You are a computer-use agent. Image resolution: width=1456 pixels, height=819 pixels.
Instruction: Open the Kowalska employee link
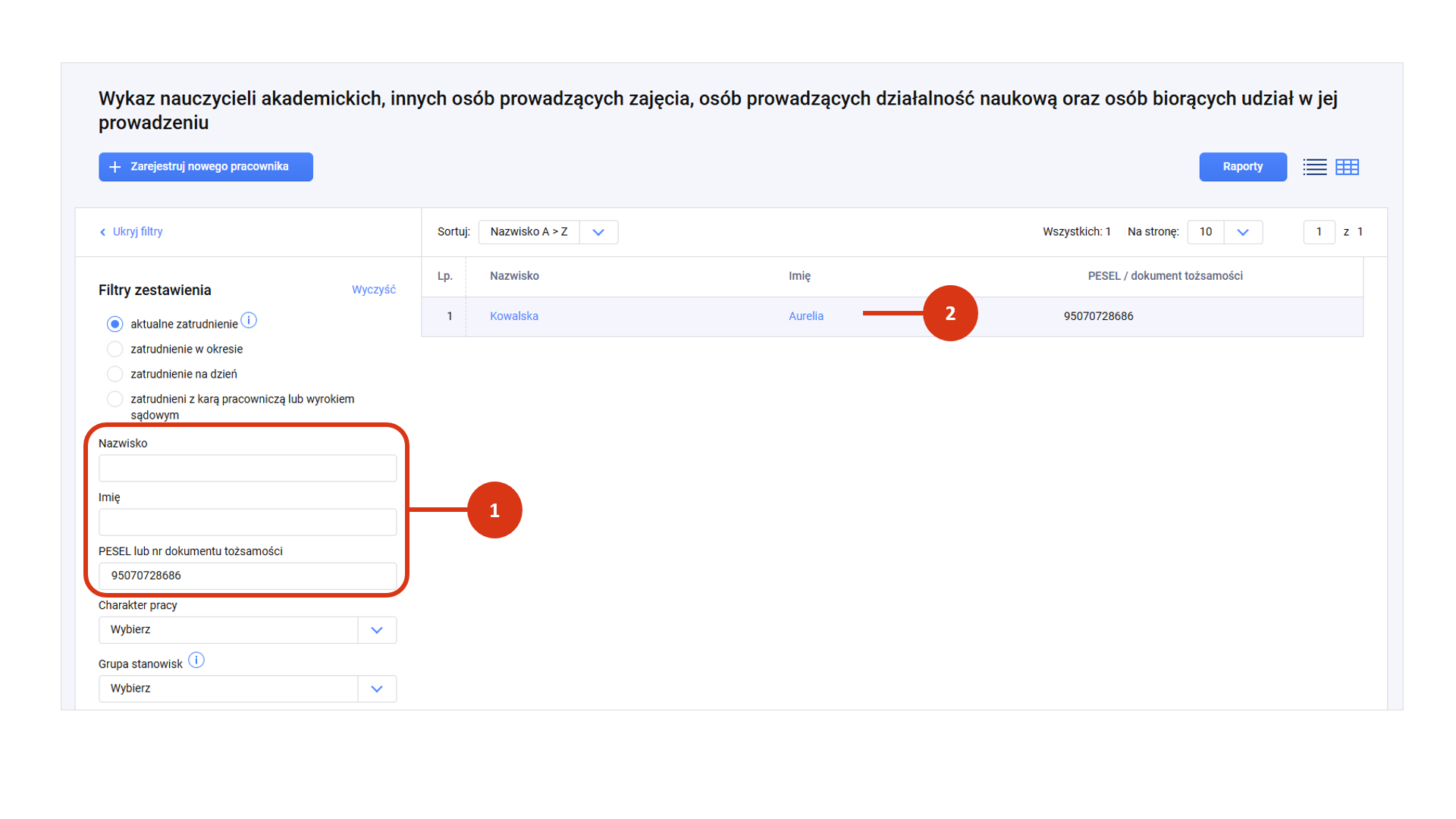pos(514,316)
